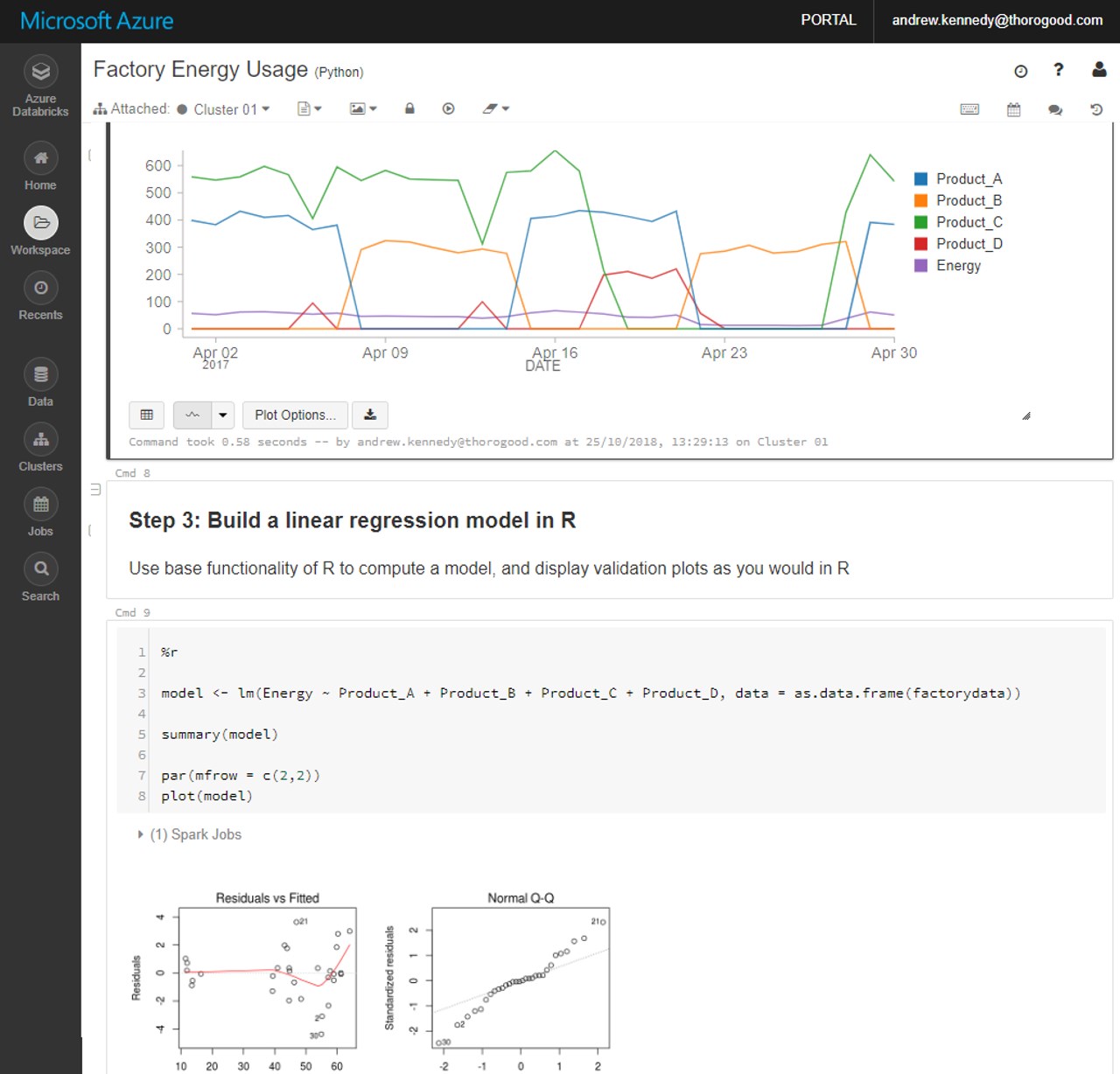Expand the Spark Jobs list
Image resolution: width=1120 pixels, height=1074 pixels.
[140, 834]
